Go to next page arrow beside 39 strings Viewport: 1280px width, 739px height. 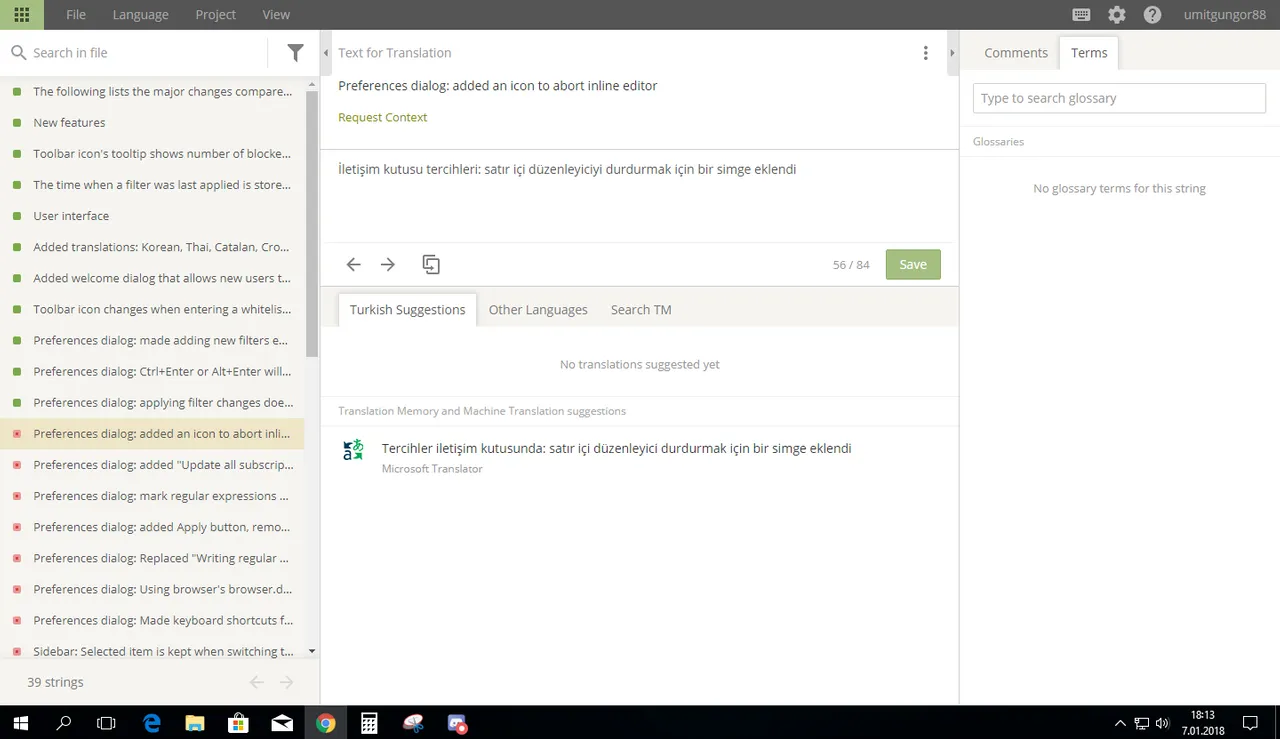(287, 682)
